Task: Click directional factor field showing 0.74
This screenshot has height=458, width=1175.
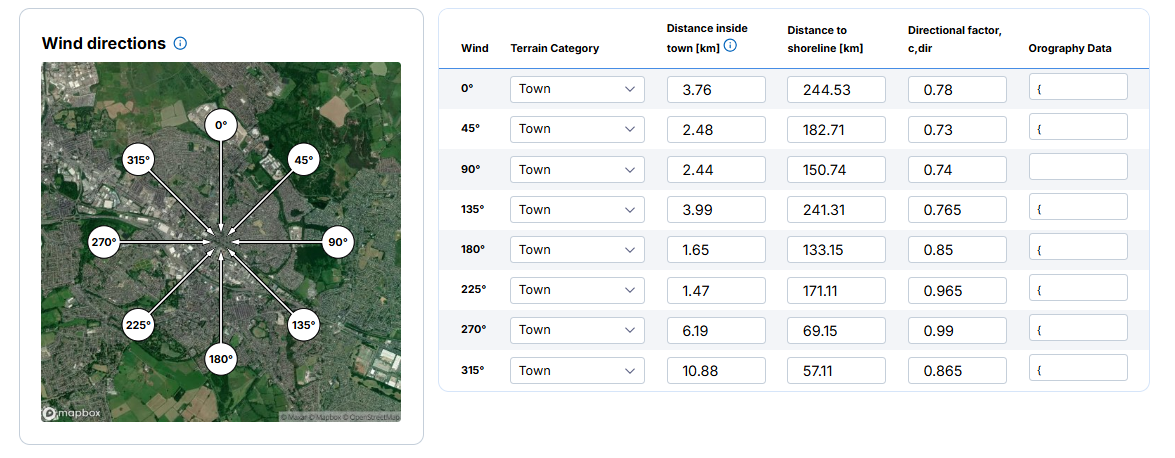Action: [957, 169]
